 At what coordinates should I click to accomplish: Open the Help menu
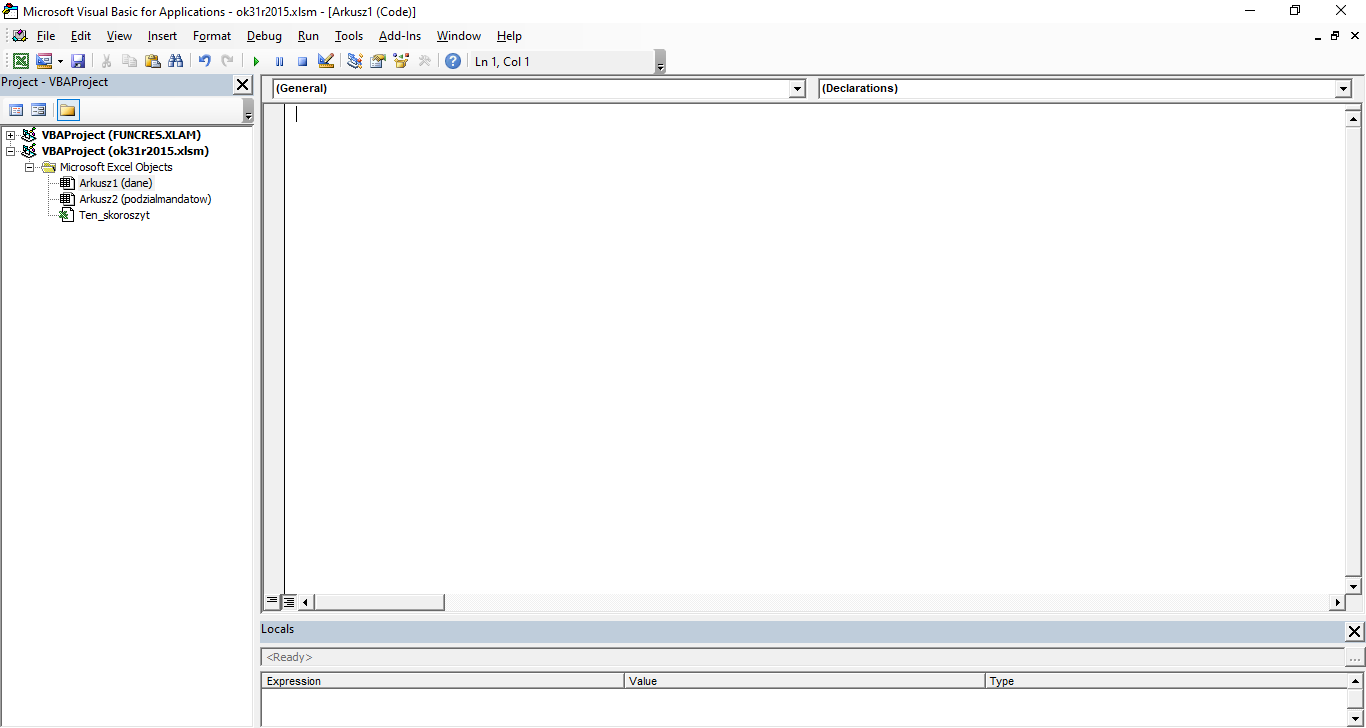509,36
